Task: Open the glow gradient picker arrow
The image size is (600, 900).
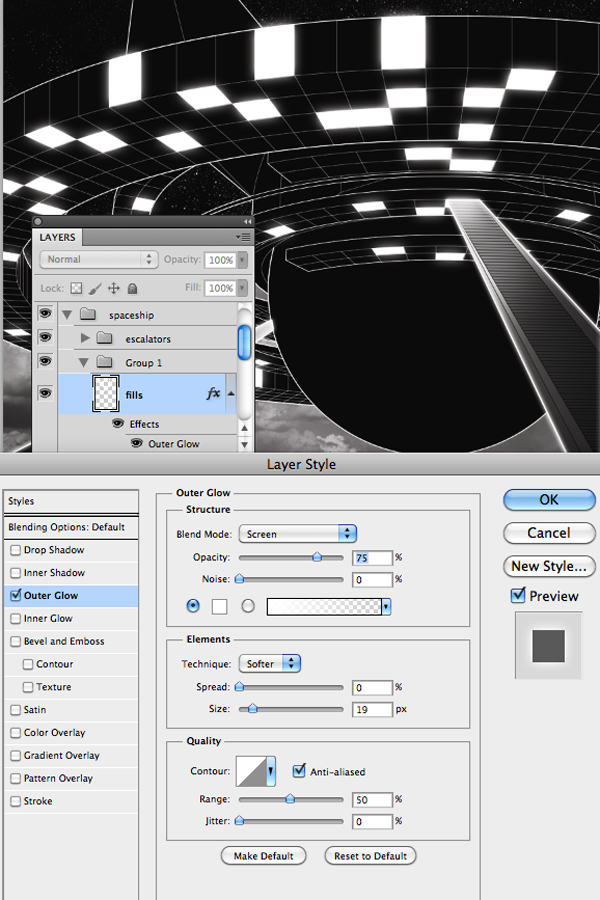Action: click(x=386, y=606)
